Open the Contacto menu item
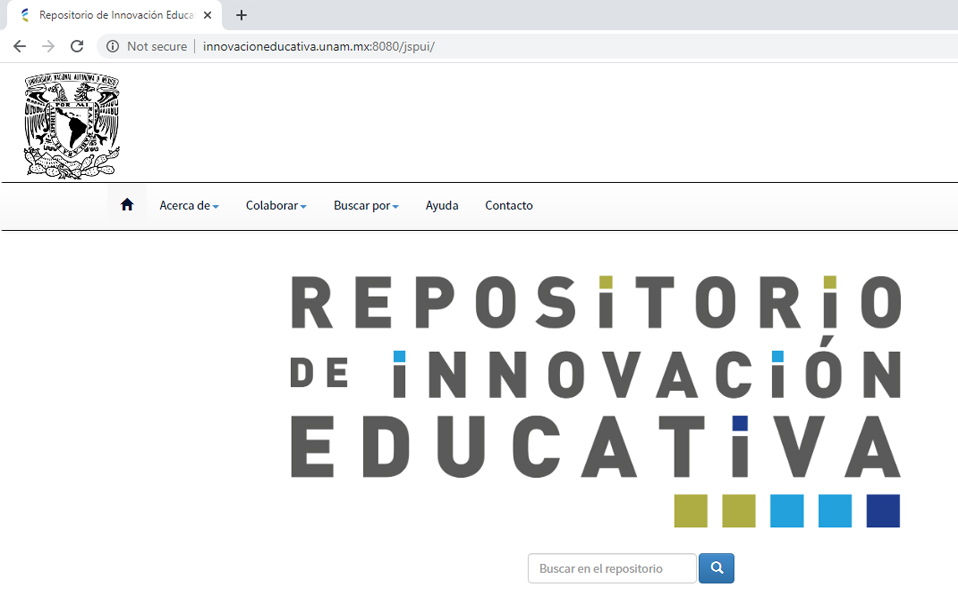958x596 pixels. pyautogui.click(x=509, y=206)
